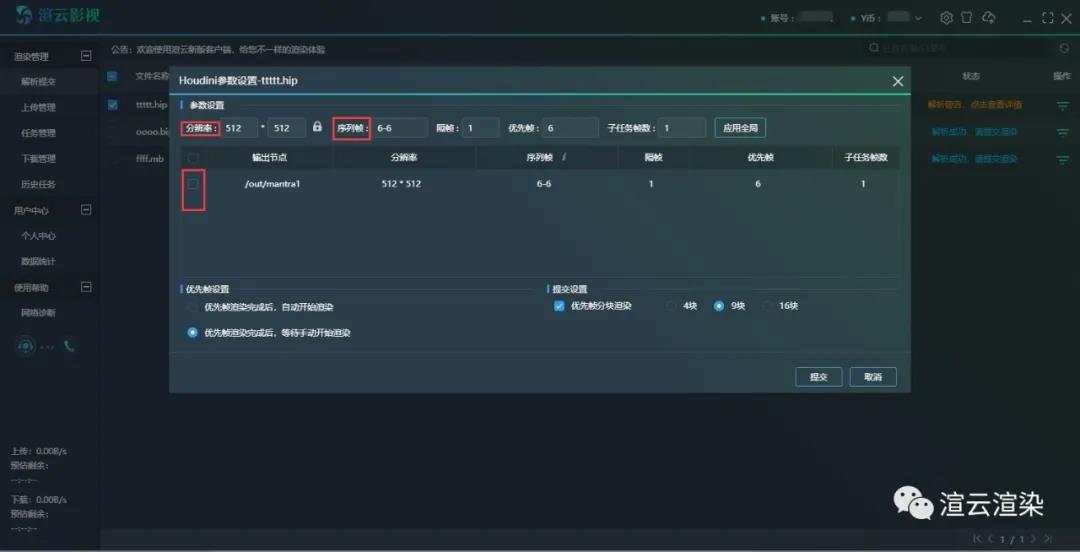1080x552 pixels.
Task: Click the round support icon in sidebar bottom
Action: coord(26,346)
